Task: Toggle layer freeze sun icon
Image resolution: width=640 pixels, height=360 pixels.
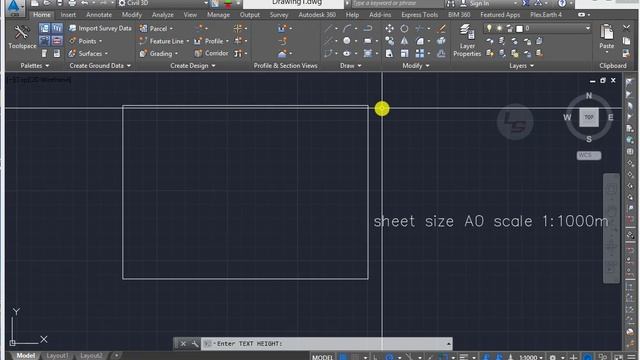Action: pyautogui.click(x=499, y=28)
